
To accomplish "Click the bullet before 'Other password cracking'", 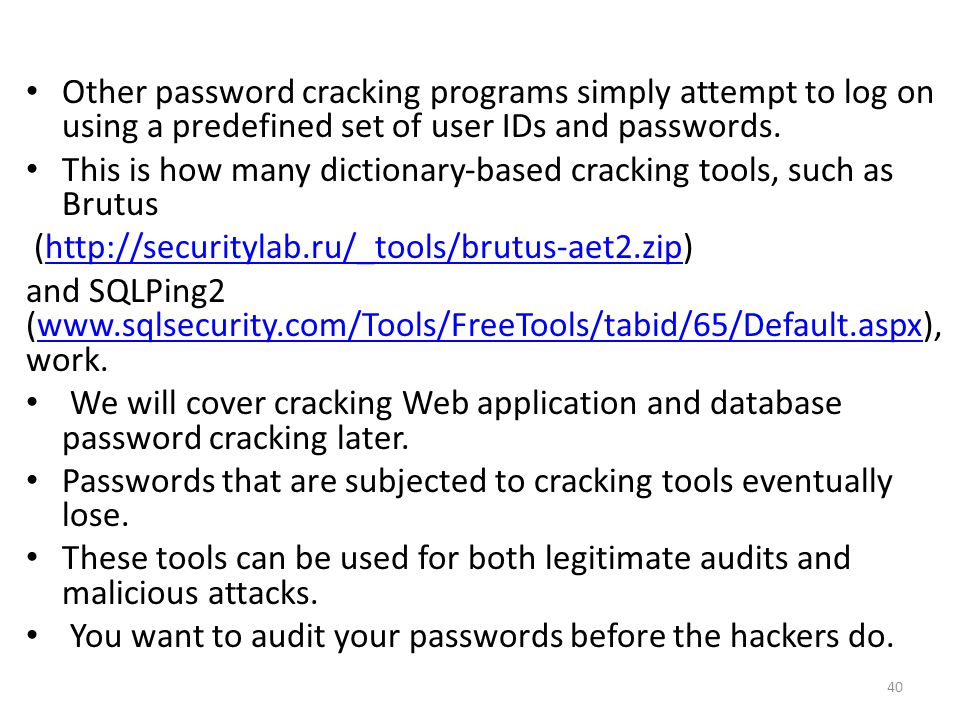I will [32, 92].
